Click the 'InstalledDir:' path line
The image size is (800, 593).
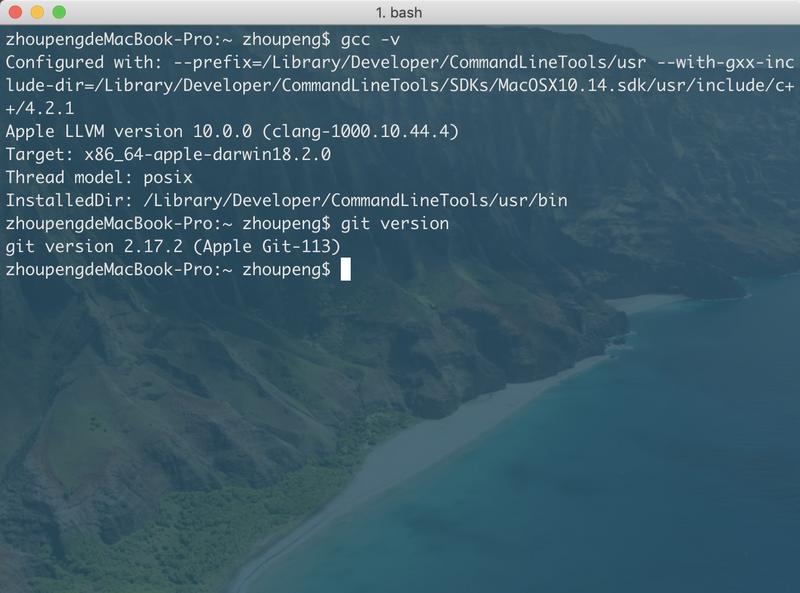click(x=287, y=200)
